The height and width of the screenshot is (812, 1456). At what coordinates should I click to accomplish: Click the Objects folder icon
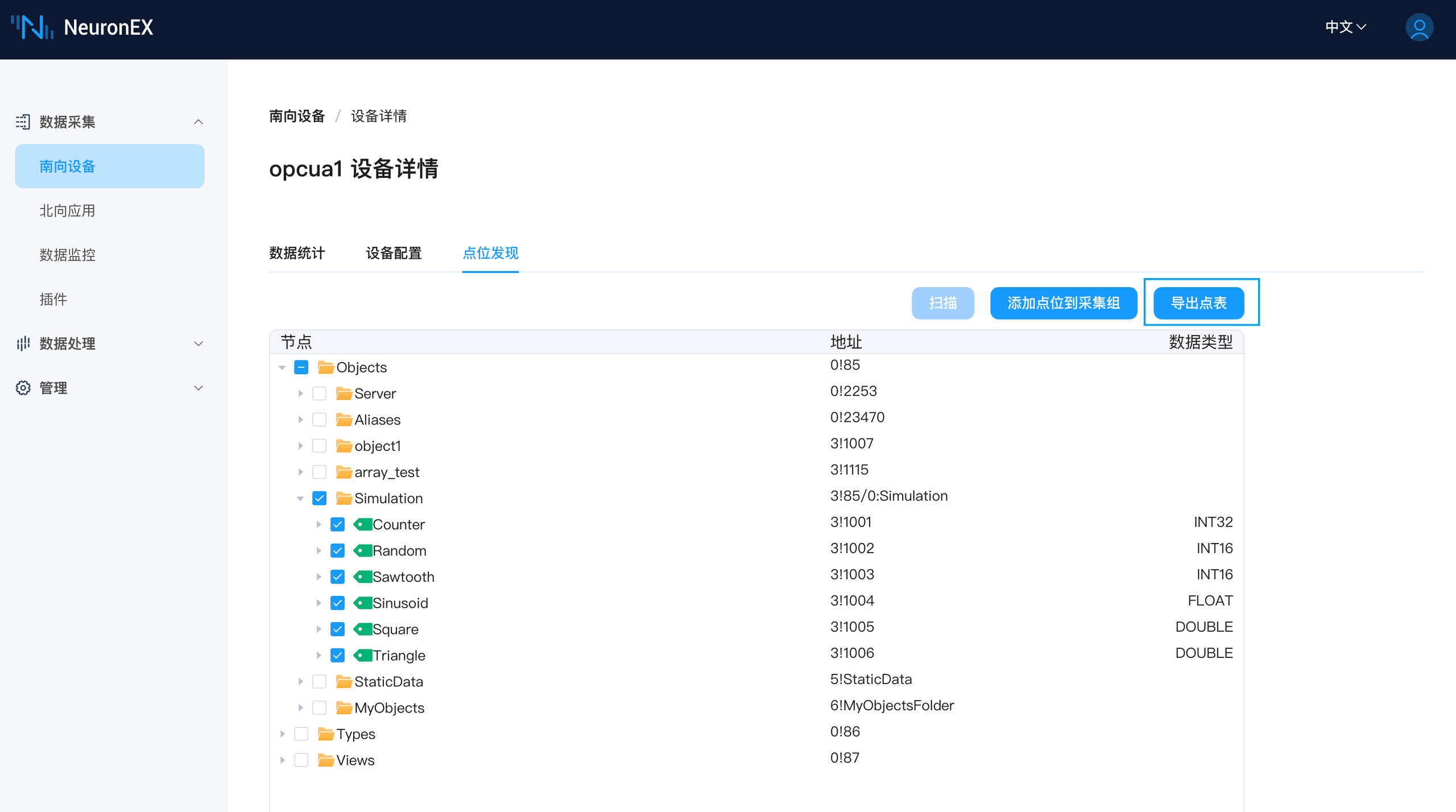tap(325, 367)
